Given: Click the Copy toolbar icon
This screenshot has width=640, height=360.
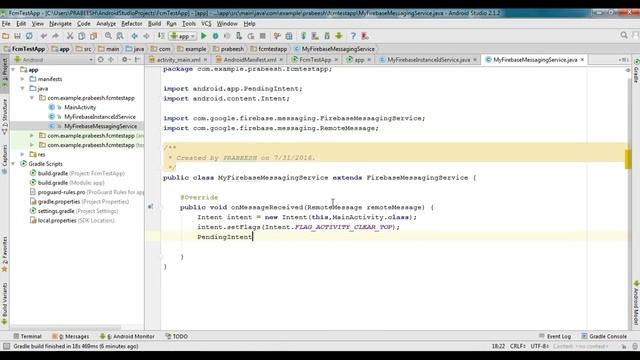Looking at the screenshot, I should pyautogui.click(x=82, y=36).
